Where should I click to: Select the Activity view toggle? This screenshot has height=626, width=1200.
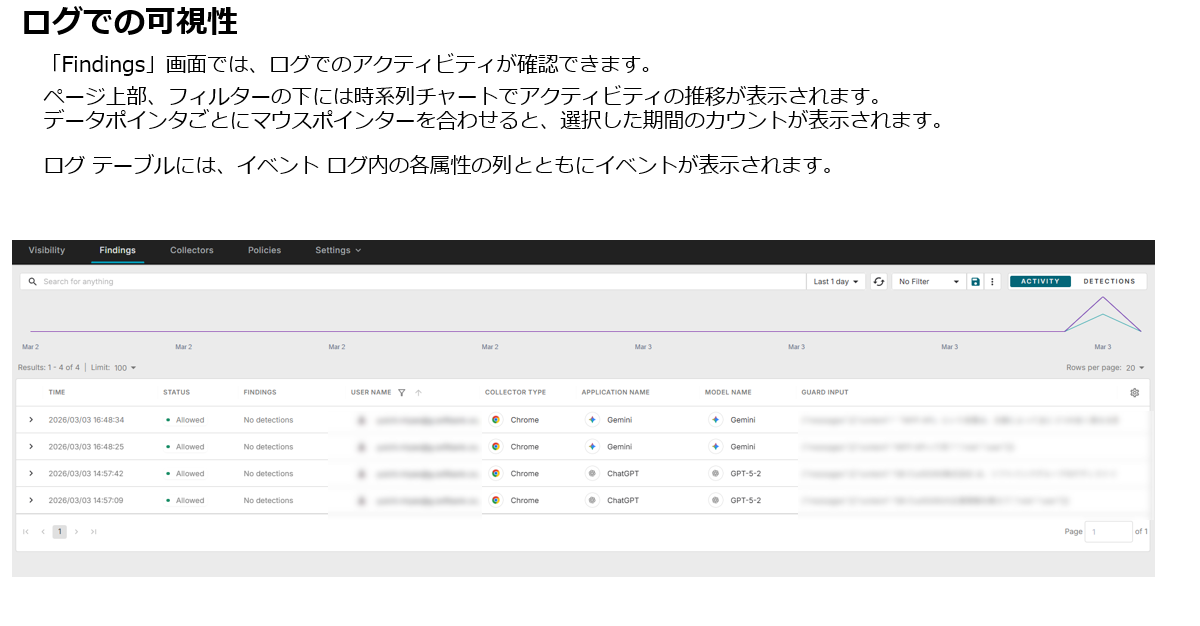click(1040, 282)
